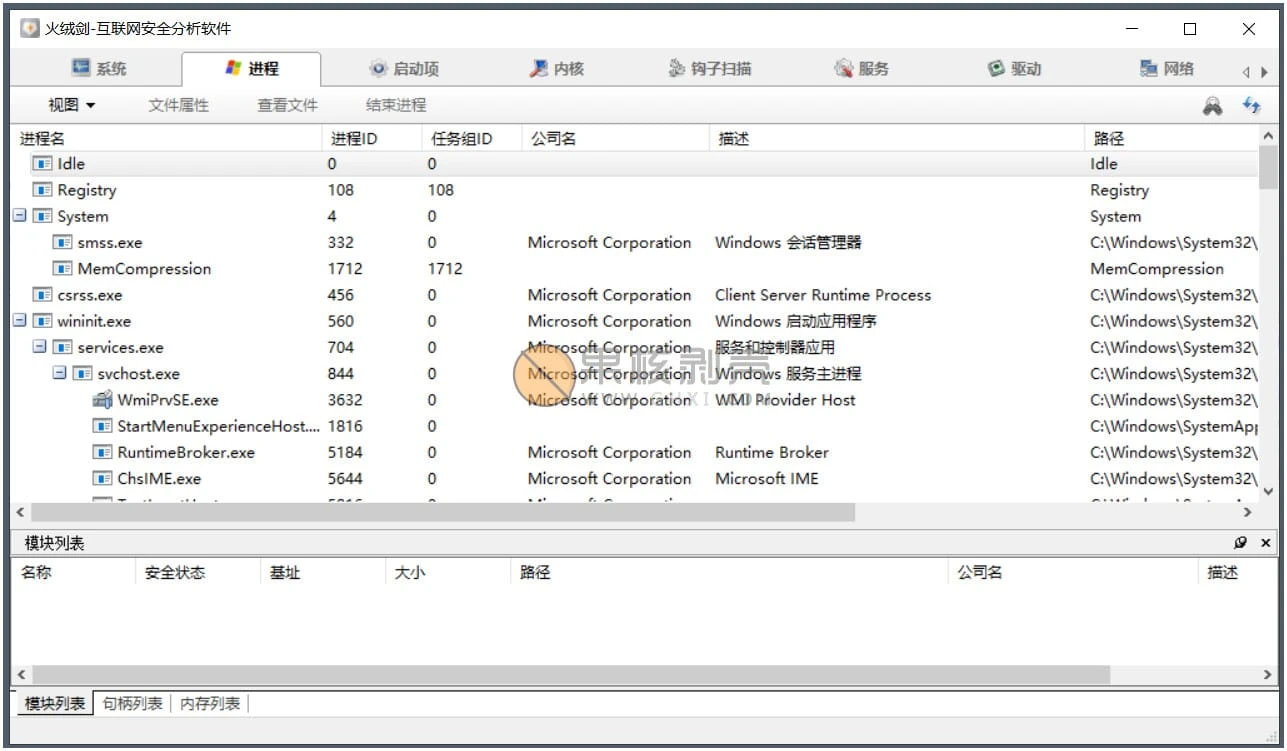Click the module list horizontal scrollbar thumb
This screenshot has width=1287, height=751.
click(x=571, y=675)
